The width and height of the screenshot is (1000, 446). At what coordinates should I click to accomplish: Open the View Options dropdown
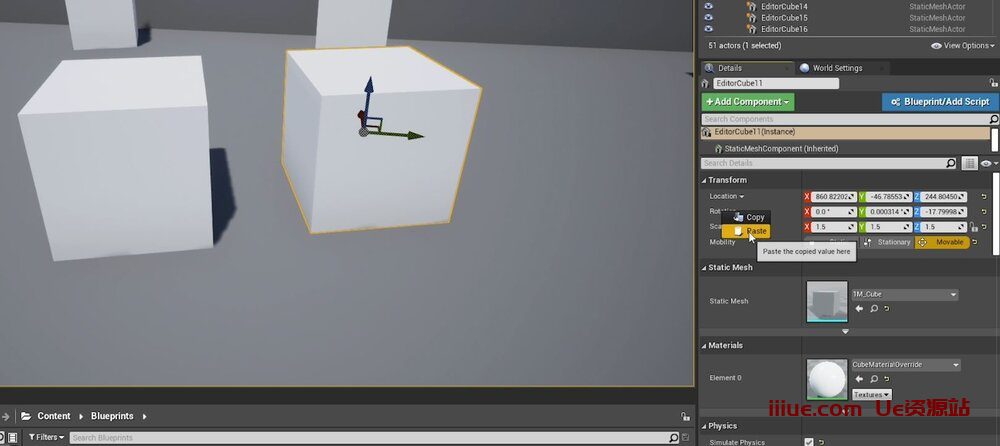click(x=961, y=46)
